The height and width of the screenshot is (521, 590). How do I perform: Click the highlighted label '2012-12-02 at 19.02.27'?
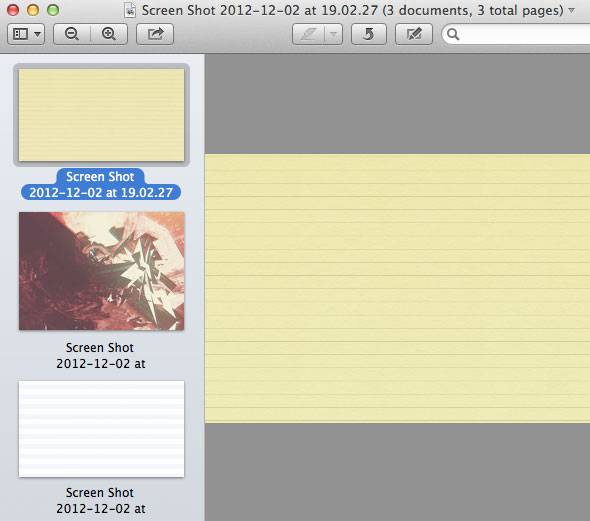coord(101,192)
